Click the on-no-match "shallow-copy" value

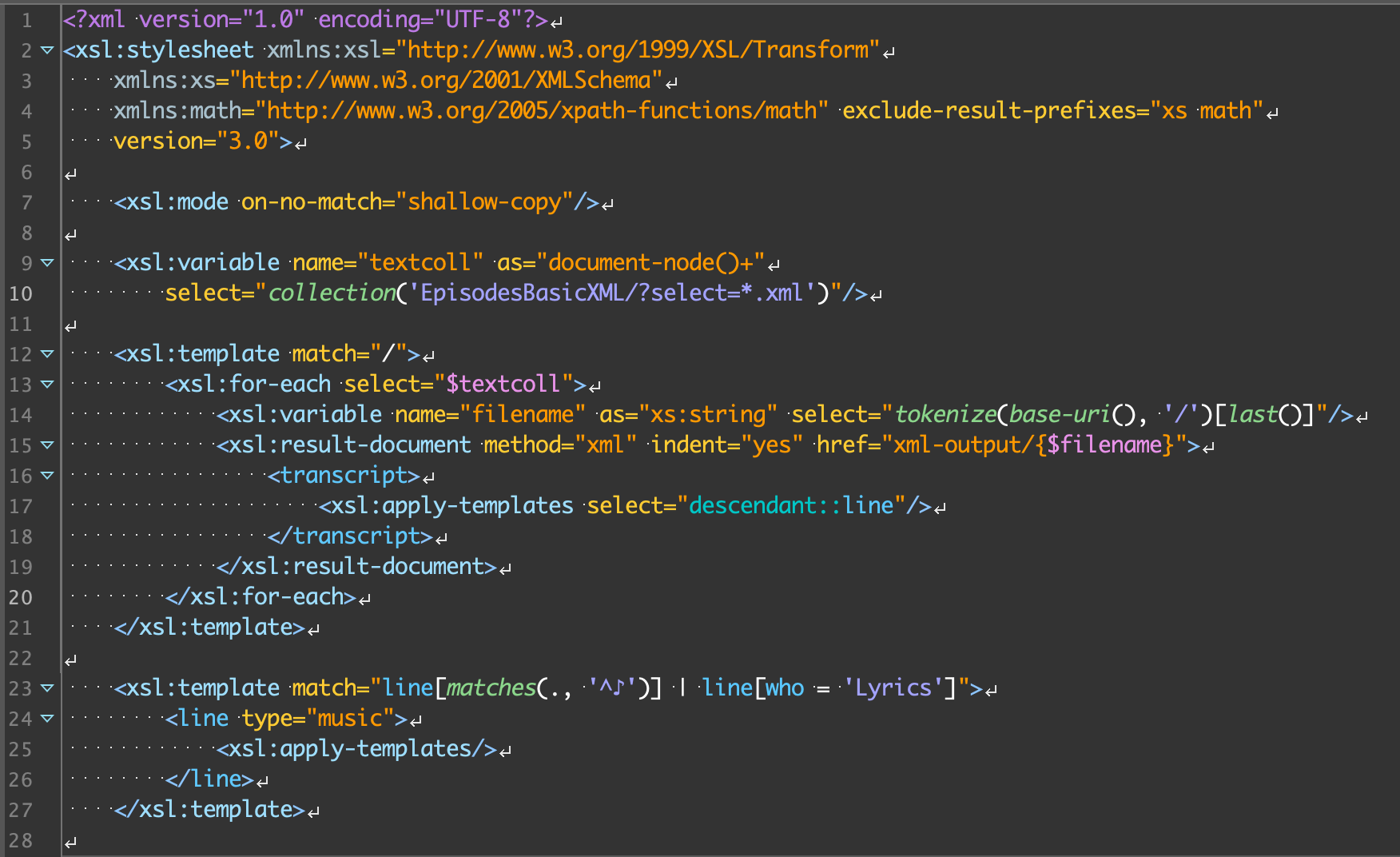[x=484, y=202]
